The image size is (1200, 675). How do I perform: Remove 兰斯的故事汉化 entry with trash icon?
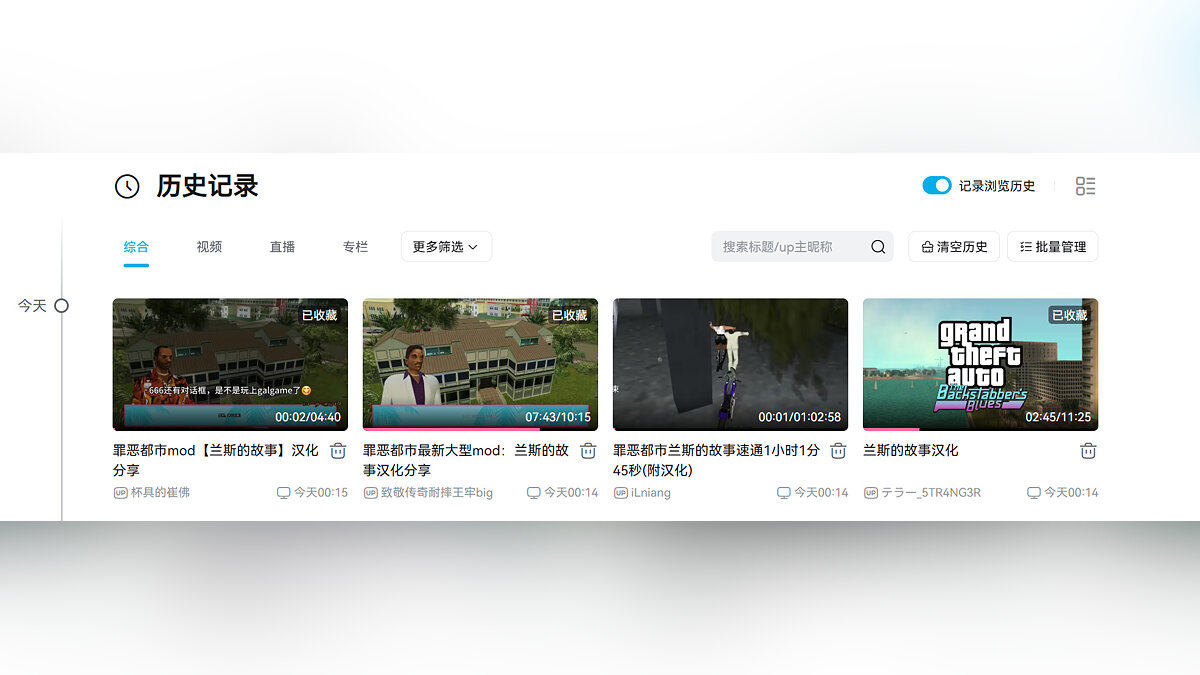(x=1088, y=451)
